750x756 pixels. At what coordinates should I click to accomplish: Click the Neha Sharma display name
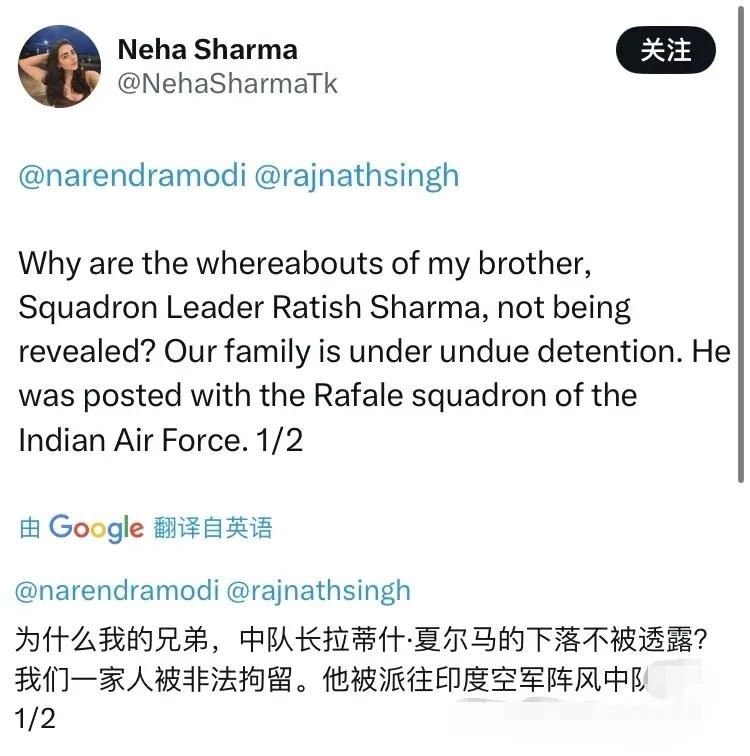(x=208, y=50)
